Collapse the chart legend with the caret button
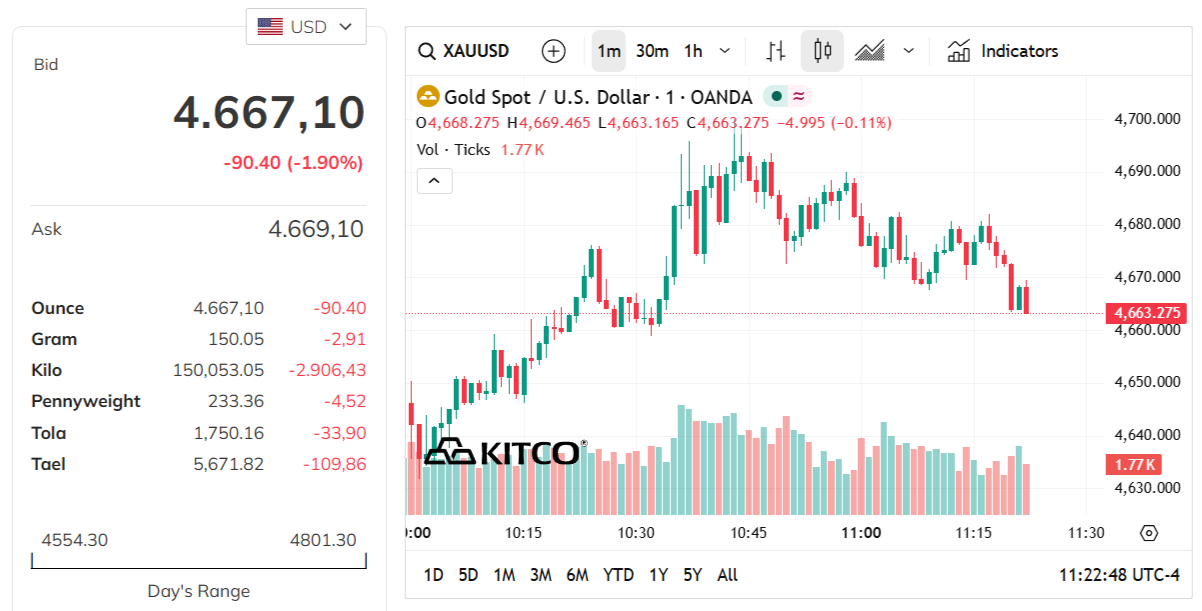Image resolution: width=1202 pixels, height=611 pixels. coord(433,180)
